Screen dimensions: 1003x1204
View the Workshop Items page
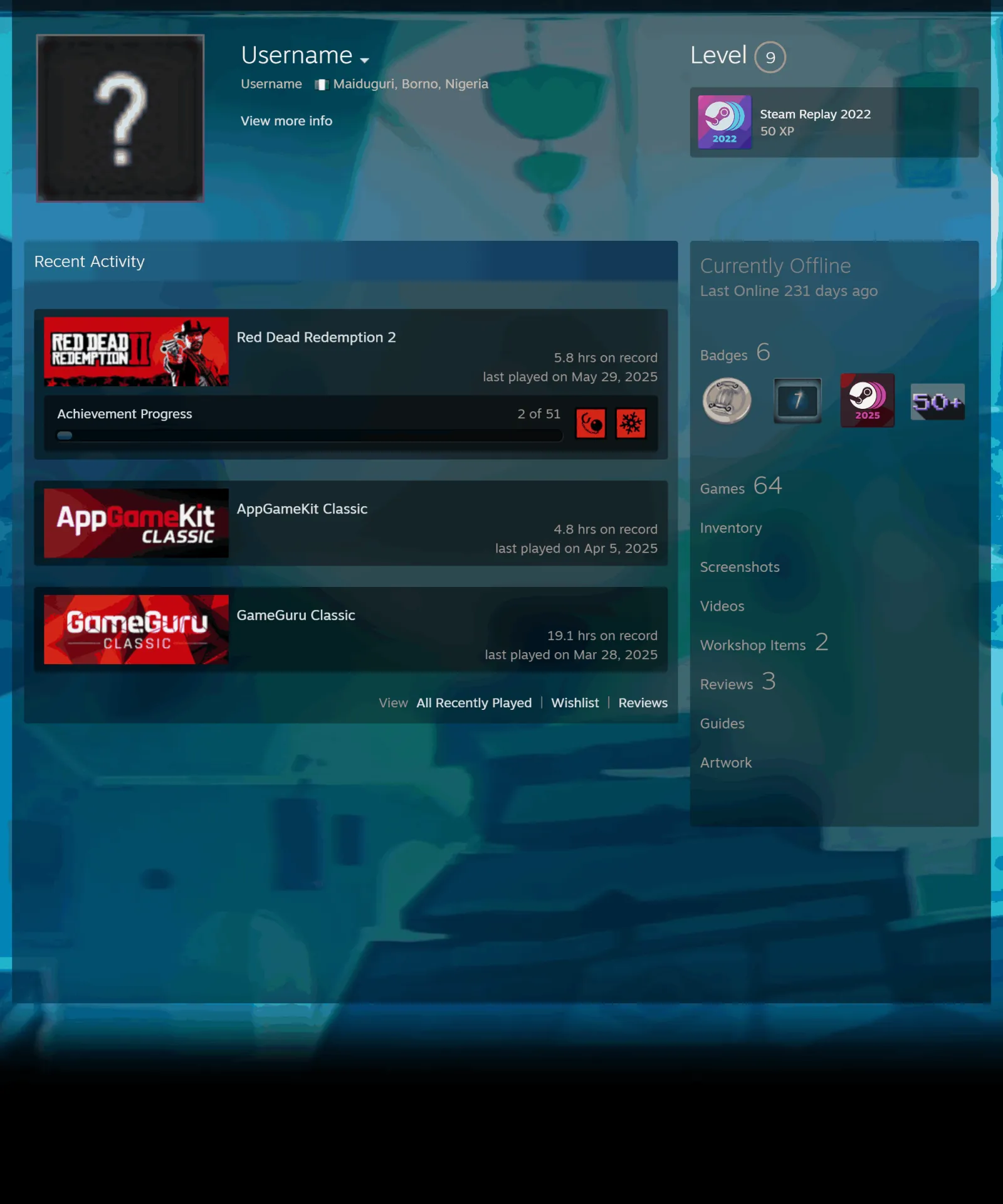pyautogui.click(x=764, y=643)
